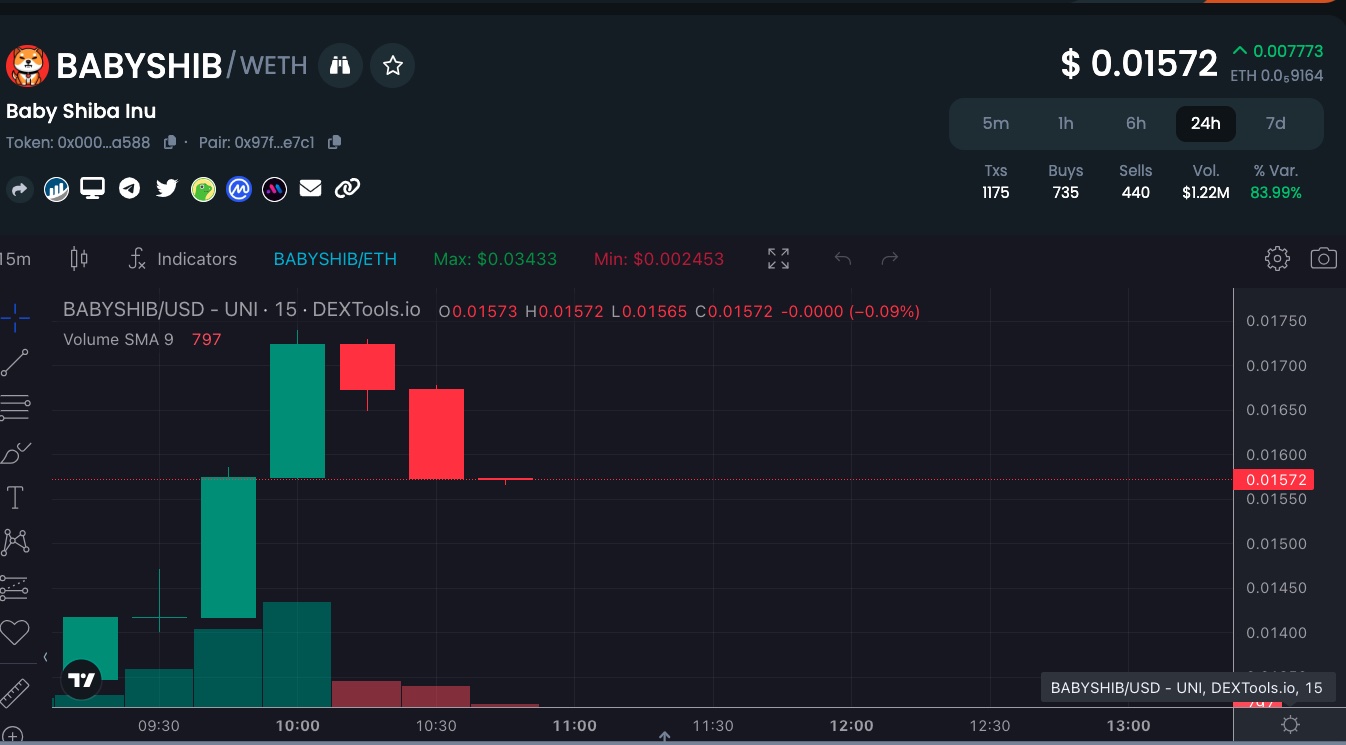Select the 5m timeframe tab
This screenshot has height=745, width=1346.
tap(995, 124)
